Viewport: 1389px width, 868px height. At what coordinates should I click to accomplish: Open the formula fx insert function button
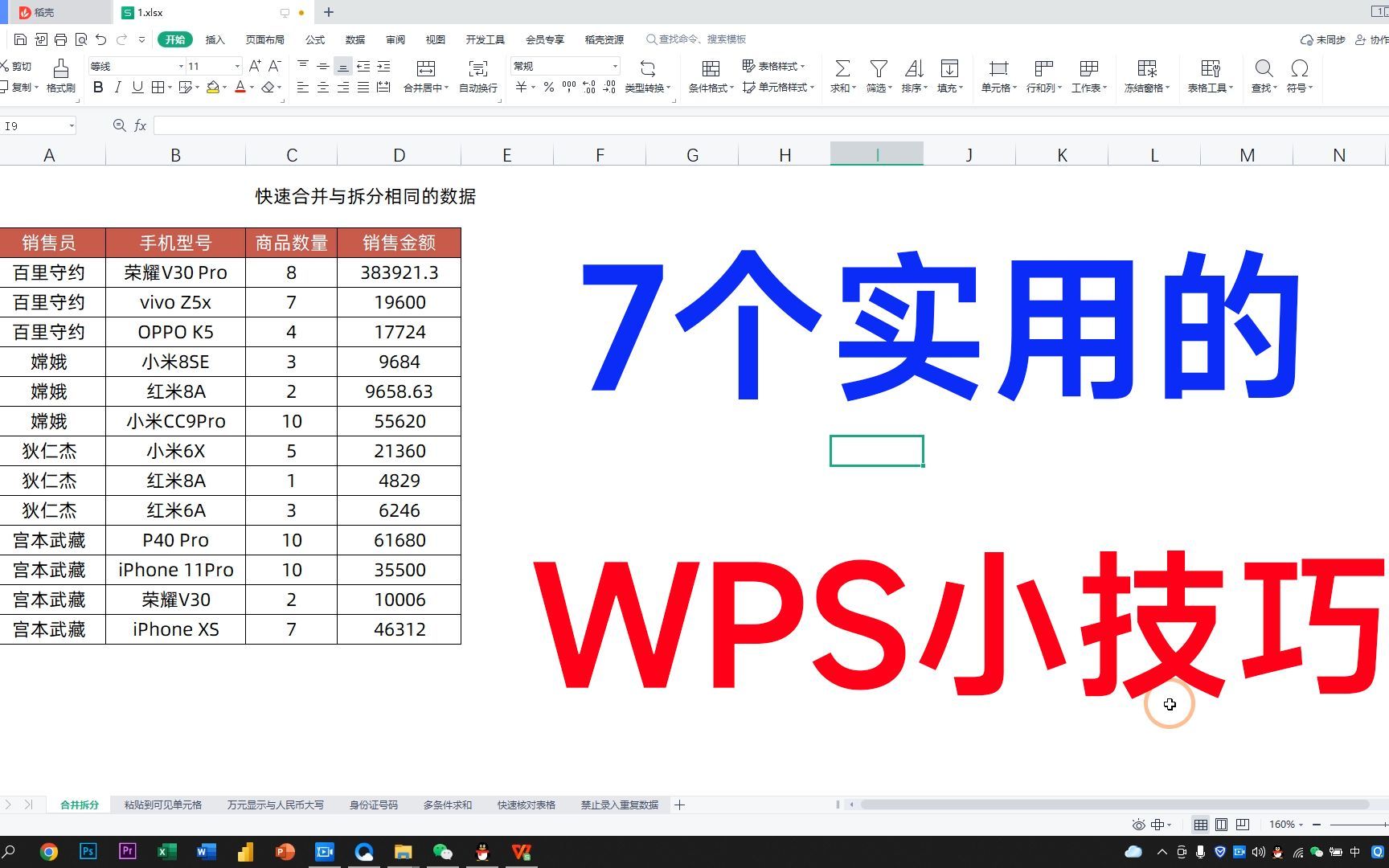140,125
